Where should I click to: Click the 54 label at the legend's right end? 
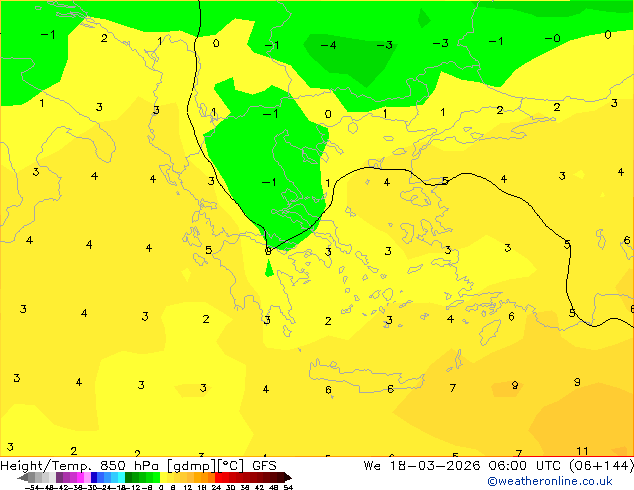click(288, 487)
